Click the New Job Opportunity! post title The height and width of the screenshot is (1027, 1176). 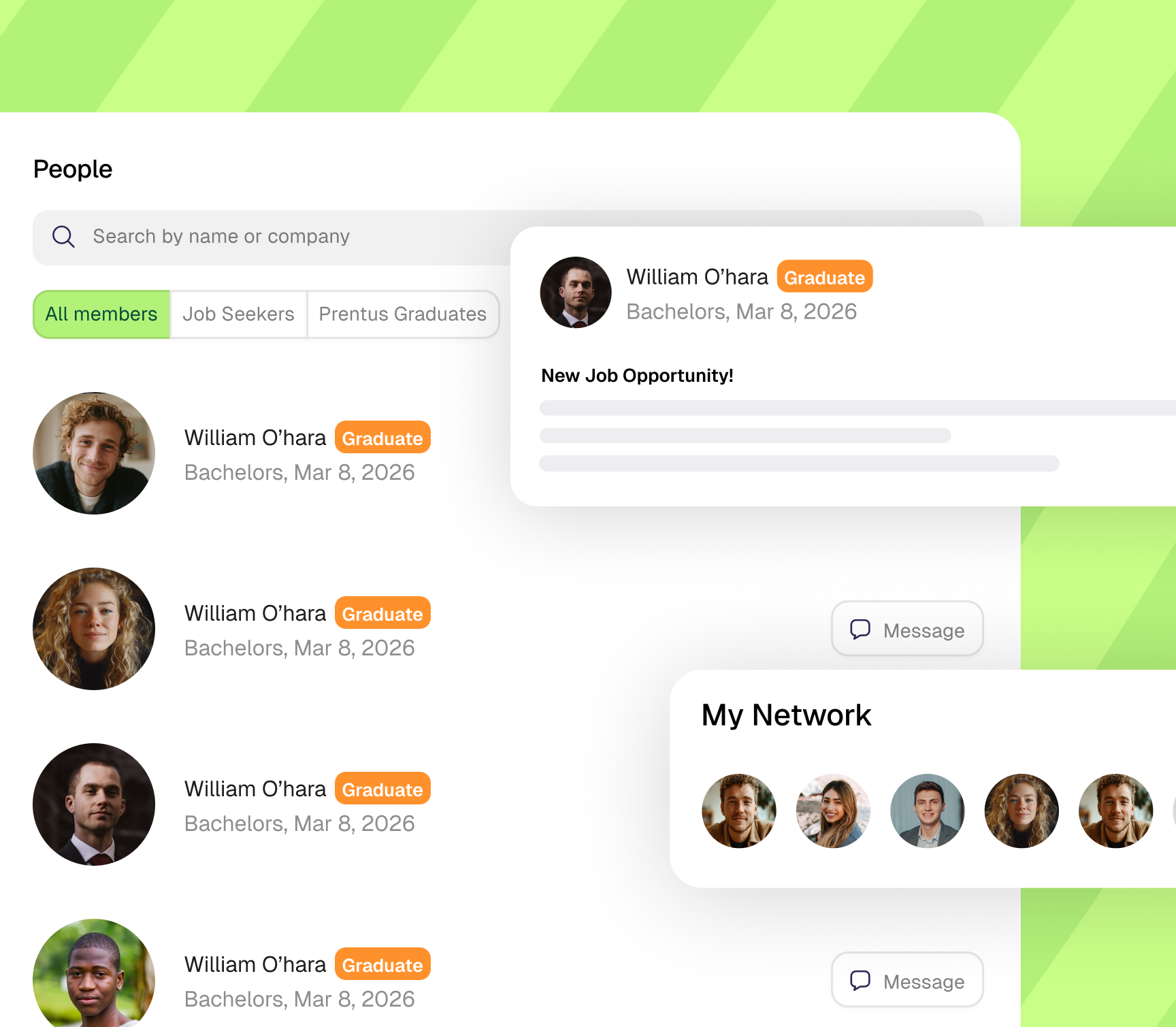(x=637, y=376)
